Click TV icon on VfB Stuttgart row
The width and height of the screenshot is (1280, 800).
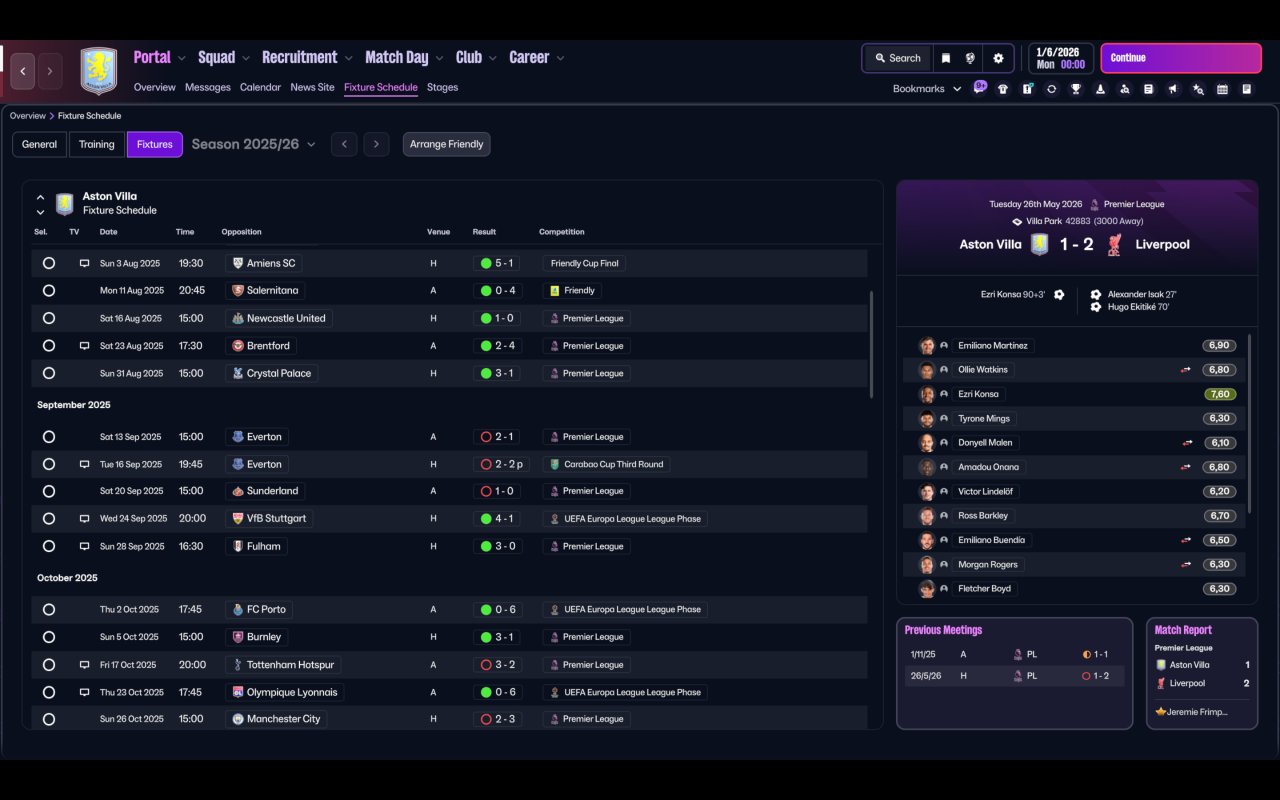[85, 519]
